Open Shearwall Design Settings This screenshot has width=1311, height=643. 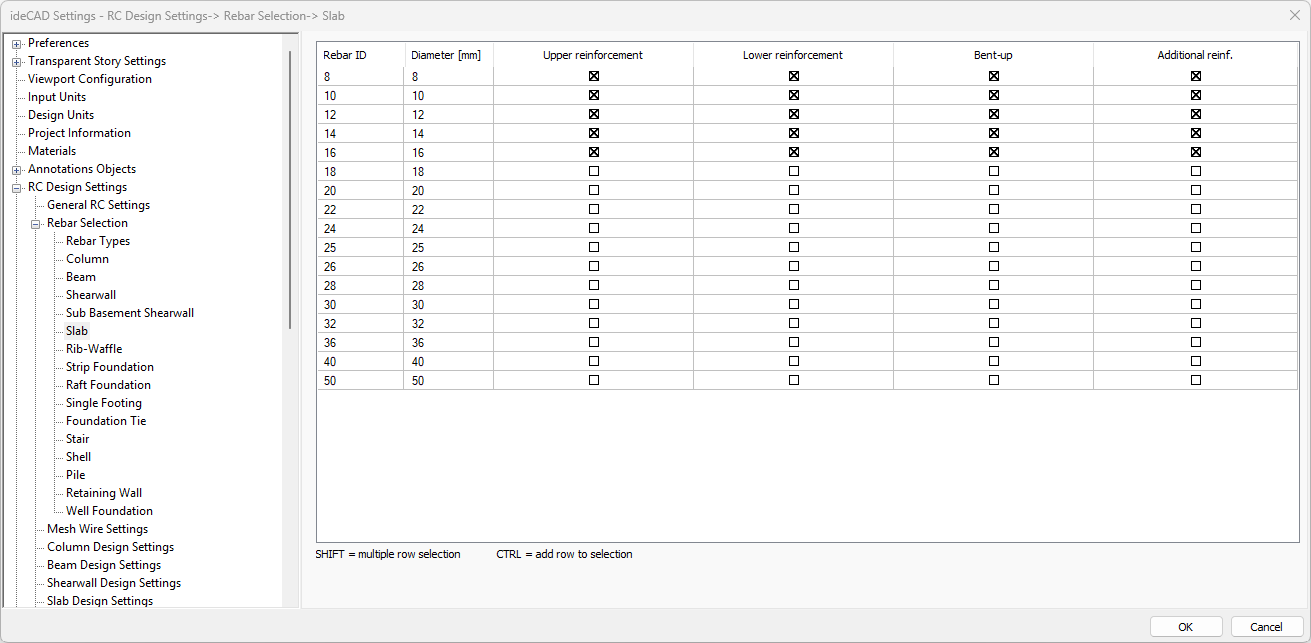click(x=114, y=583)
